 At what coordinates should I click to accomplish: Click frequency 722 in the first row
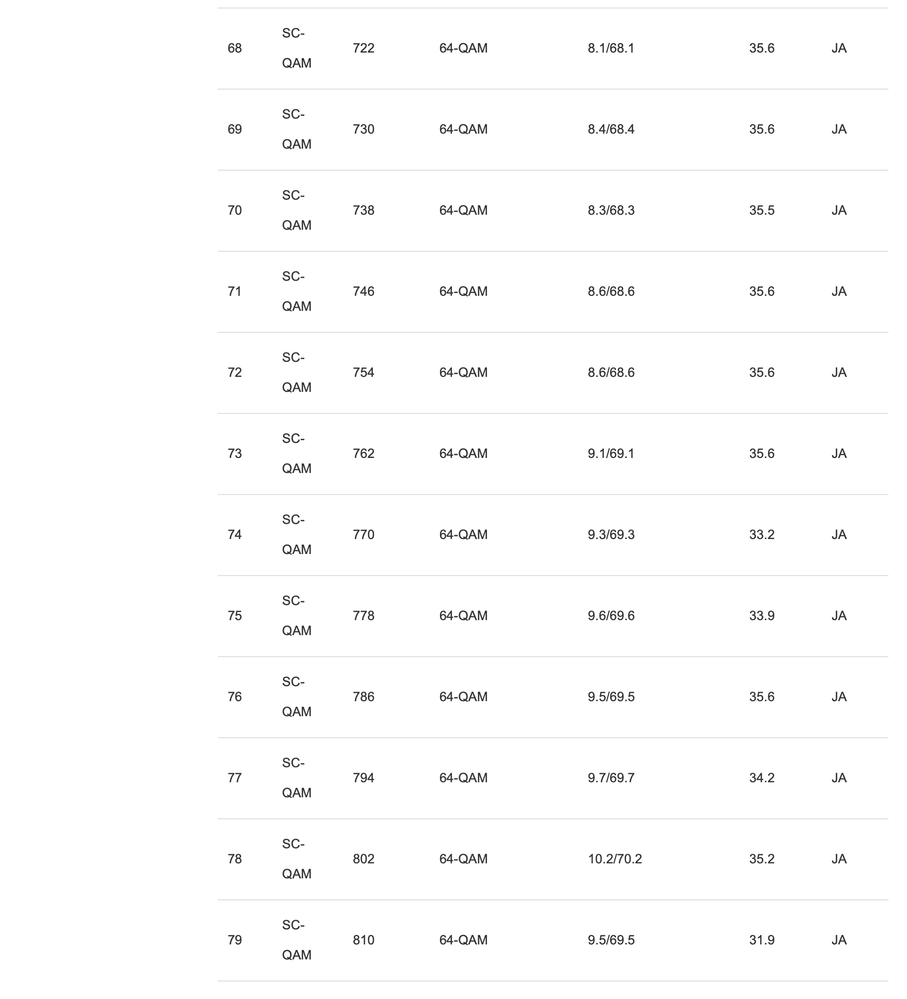pos(363,48)
